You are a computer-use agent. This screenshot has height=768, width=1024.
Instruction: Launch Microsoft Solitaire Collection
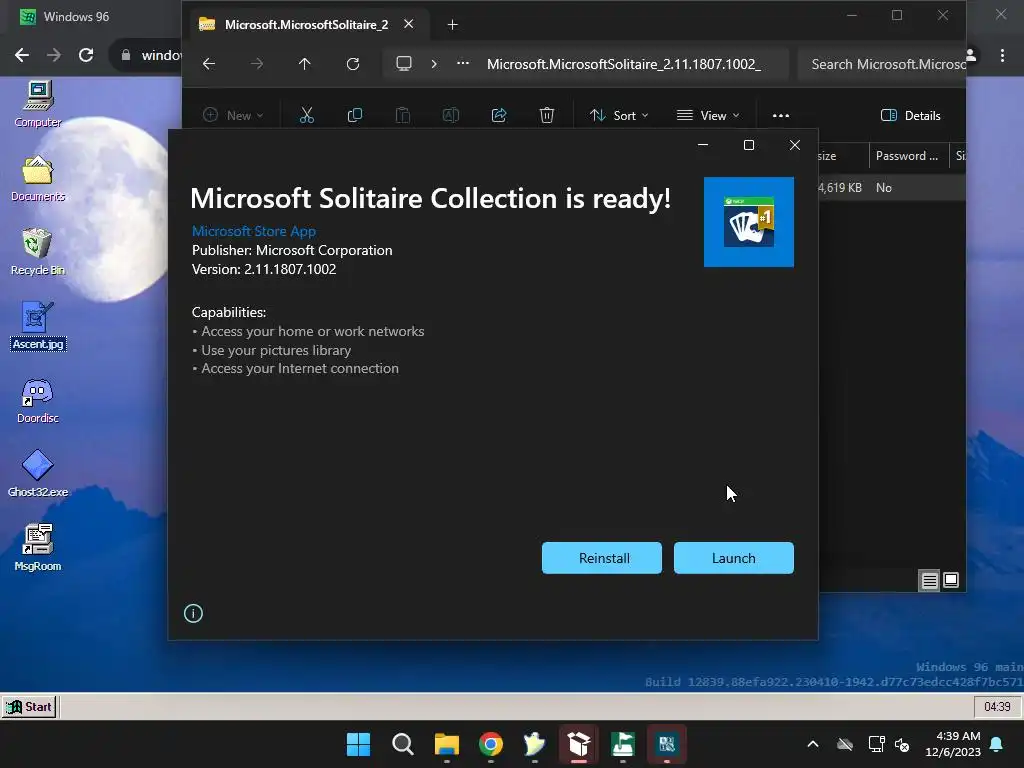(733, 558)
